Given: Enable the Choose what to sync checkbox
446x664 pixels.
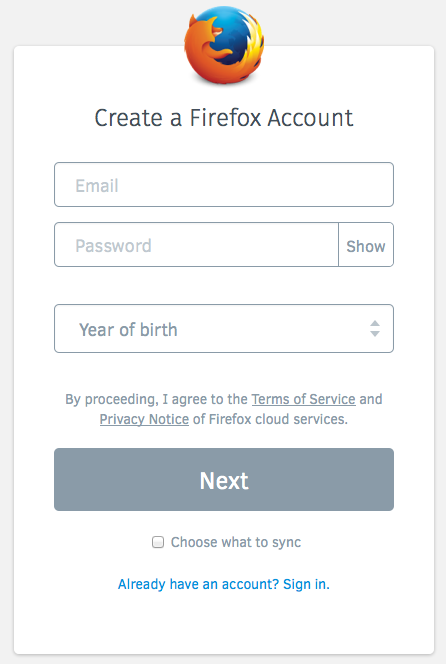Looking at the screenshot, I should point(158,542).
